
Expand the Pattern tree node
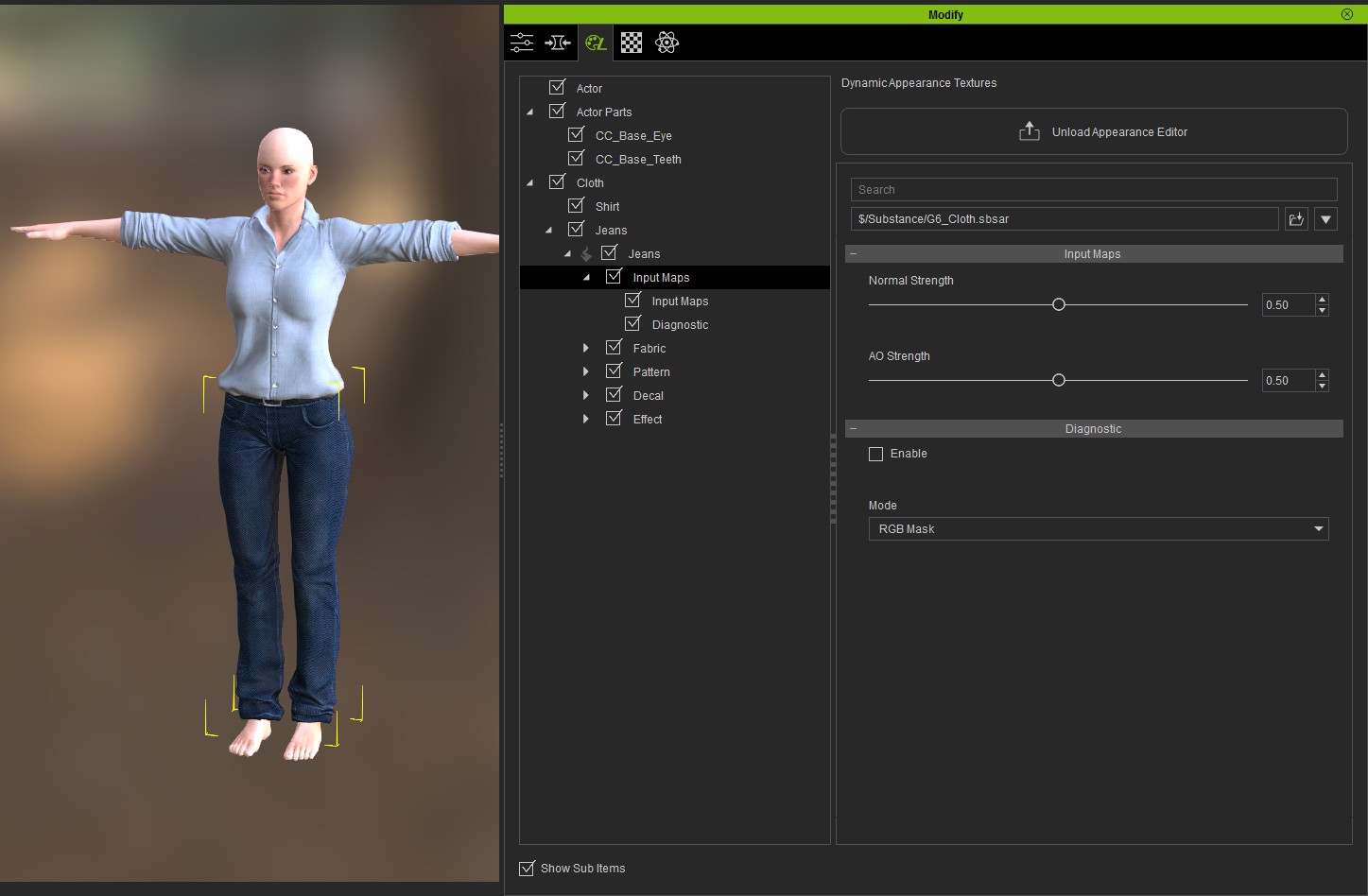point(586,372)
